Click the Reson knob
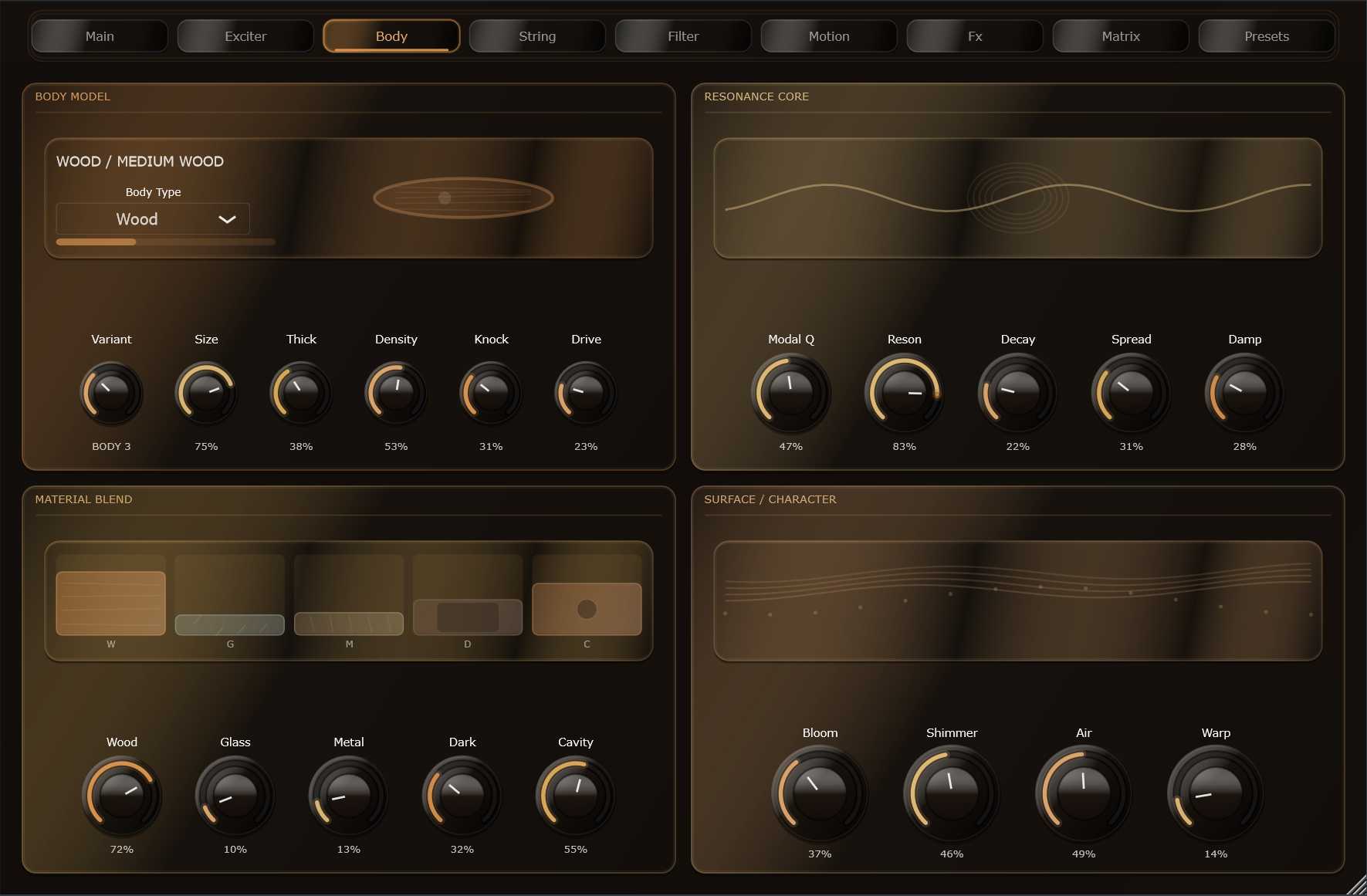This screenshot has height=896, width=1367. [905, 393]
